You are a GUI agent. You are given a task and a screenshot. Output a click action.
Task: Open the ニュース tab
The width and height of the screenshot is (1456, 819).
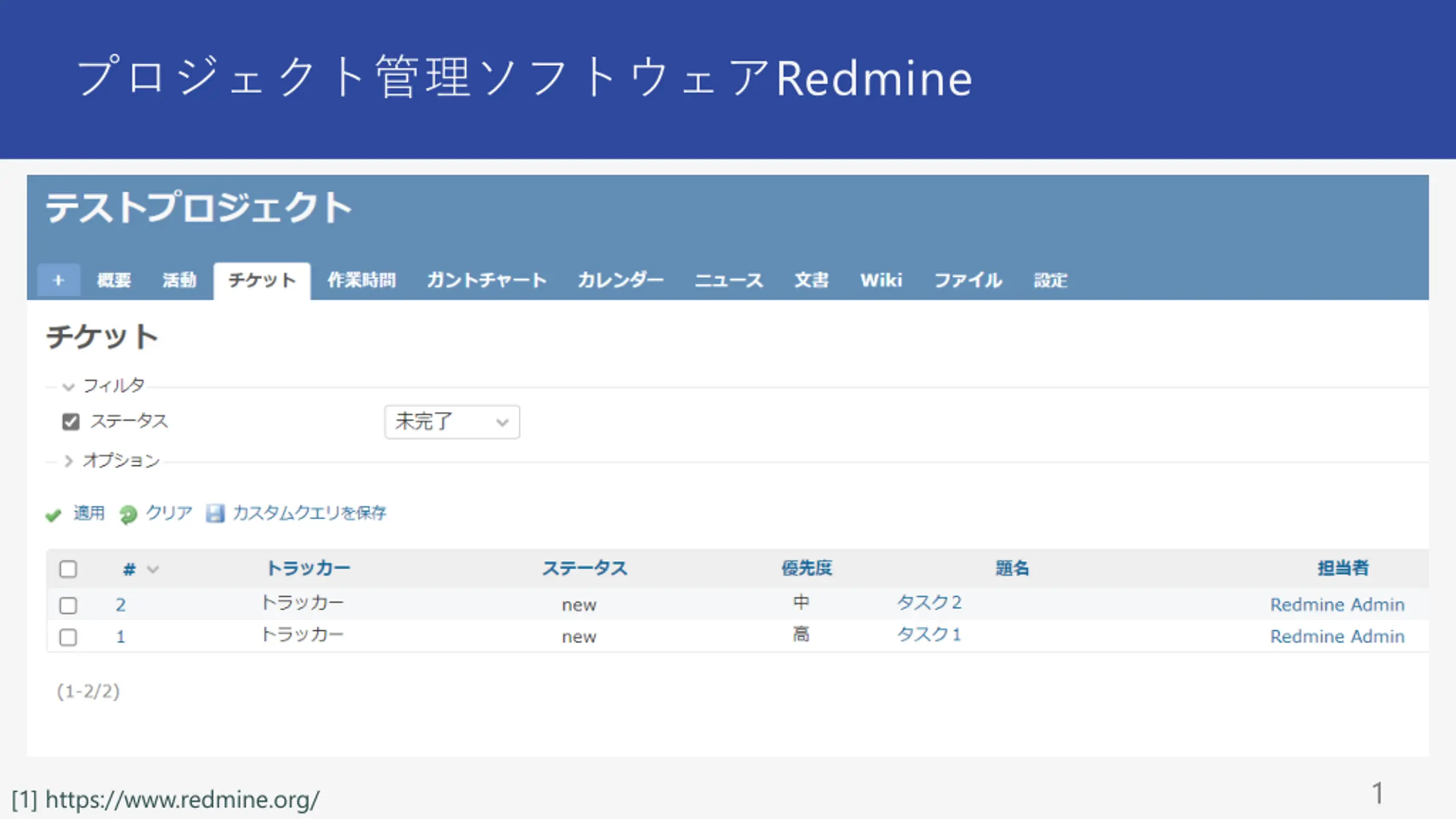tap(729, 280)
